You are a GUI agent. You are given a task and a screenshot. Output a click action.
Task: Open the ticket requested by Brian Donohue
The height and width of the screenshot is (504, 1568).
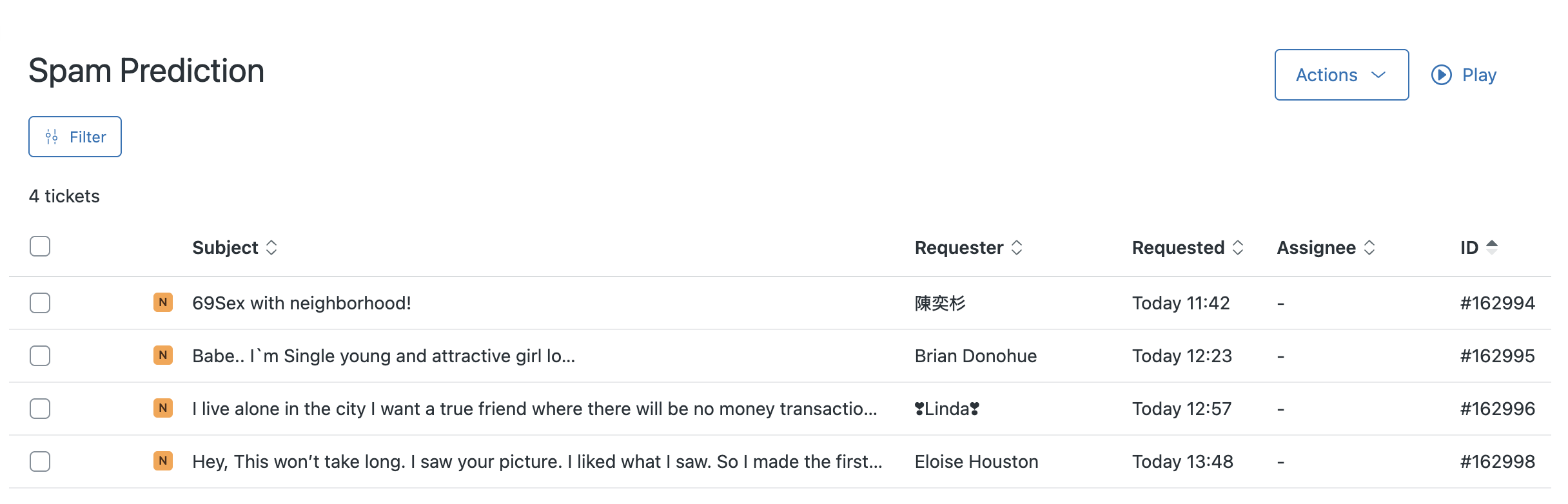click(383, 356)
